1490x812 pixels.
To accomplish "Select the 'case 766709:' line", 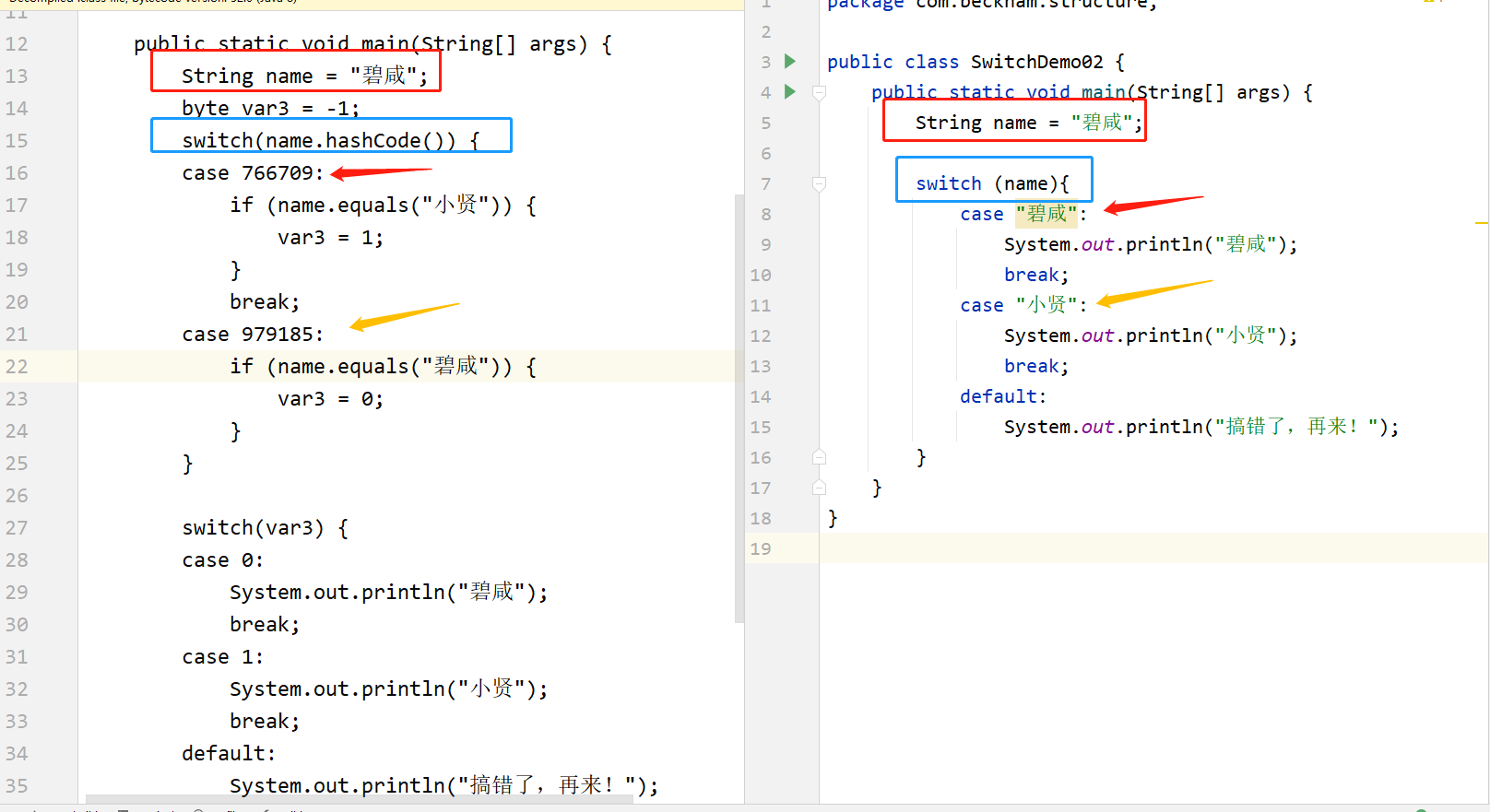I will point(253,173).
